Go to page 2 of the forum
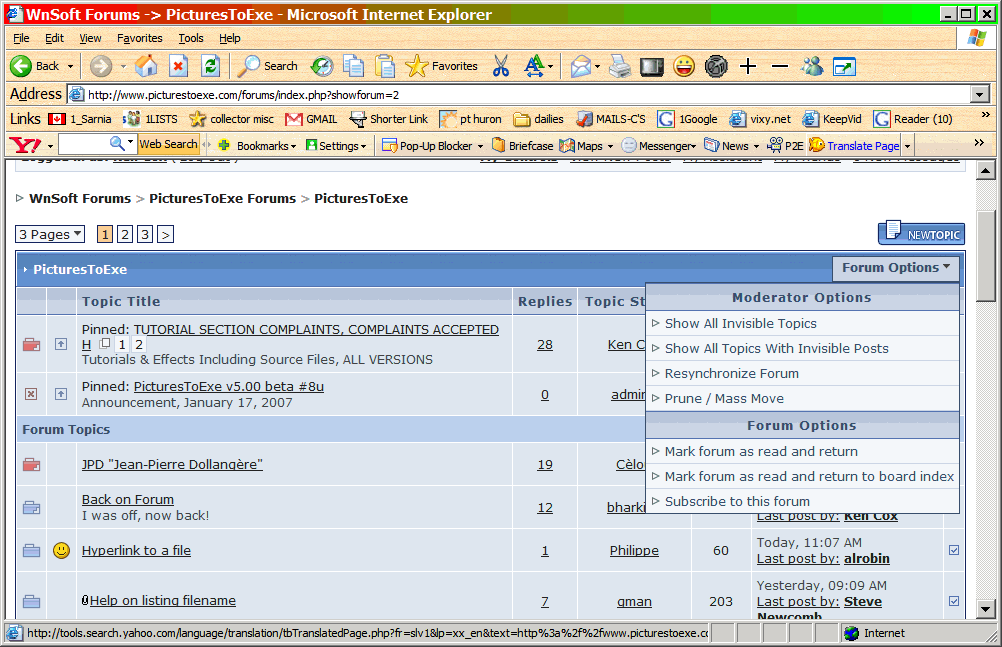Image resolution: width=1002 pixels, height=647 pixels. 125,235
